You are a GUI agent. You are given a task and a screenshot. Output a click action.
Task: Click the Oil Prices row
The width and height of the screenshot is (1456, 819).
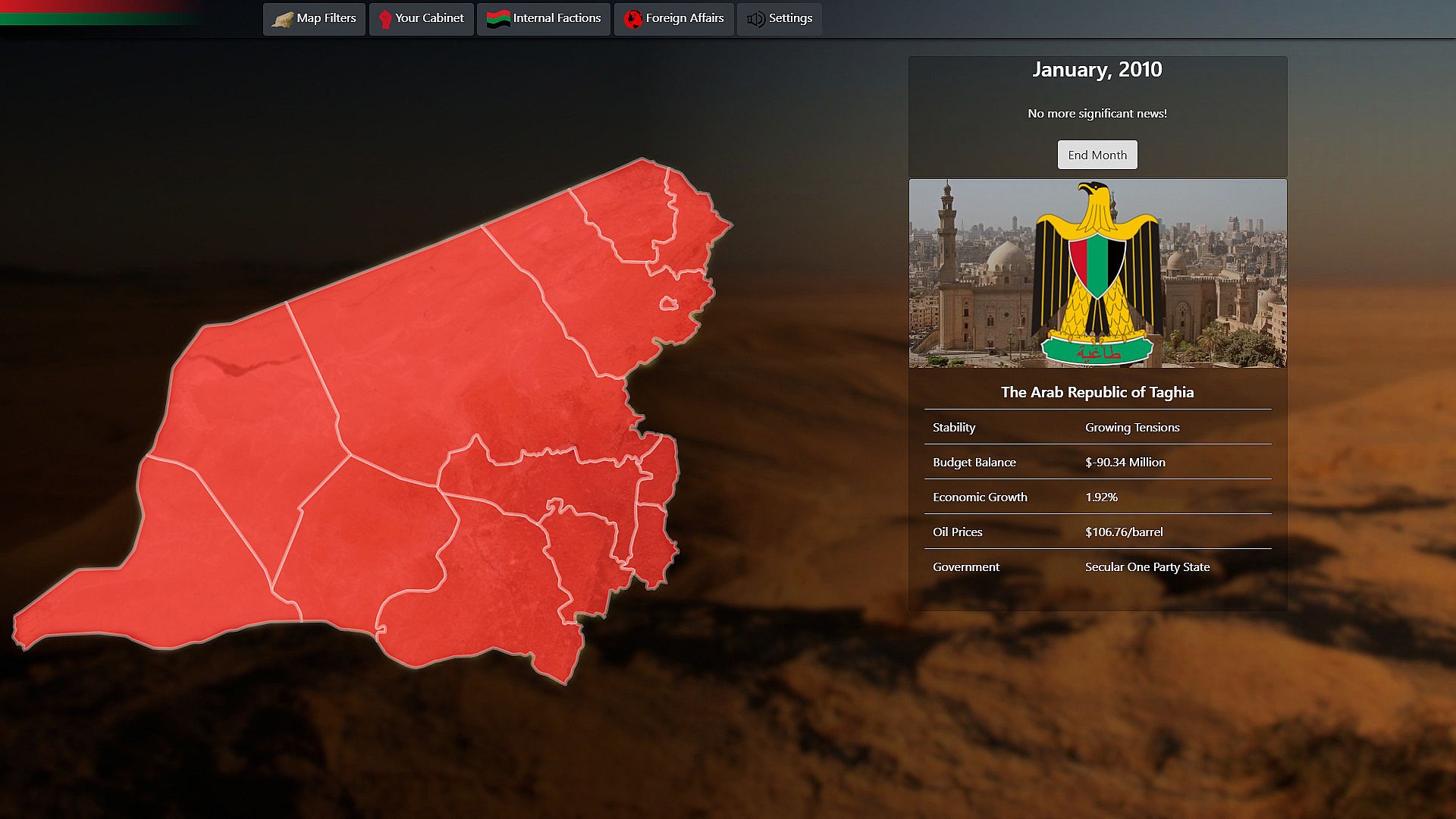pyautogui.click(x=1097, y=532)
